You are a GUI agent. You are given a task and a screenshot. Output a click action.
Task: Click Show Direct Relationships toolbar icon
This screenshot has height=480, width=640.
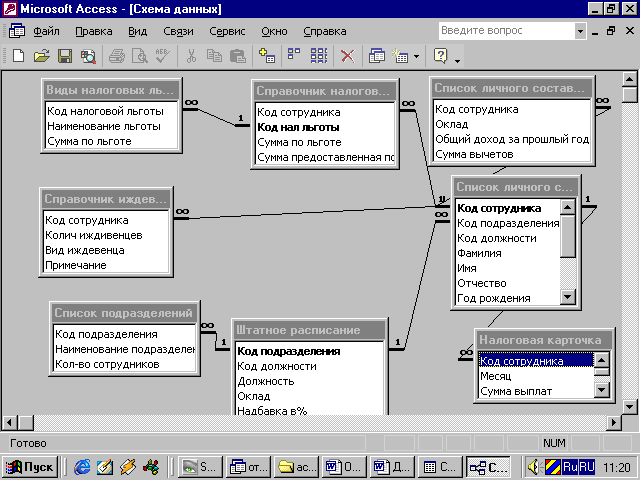294,56
